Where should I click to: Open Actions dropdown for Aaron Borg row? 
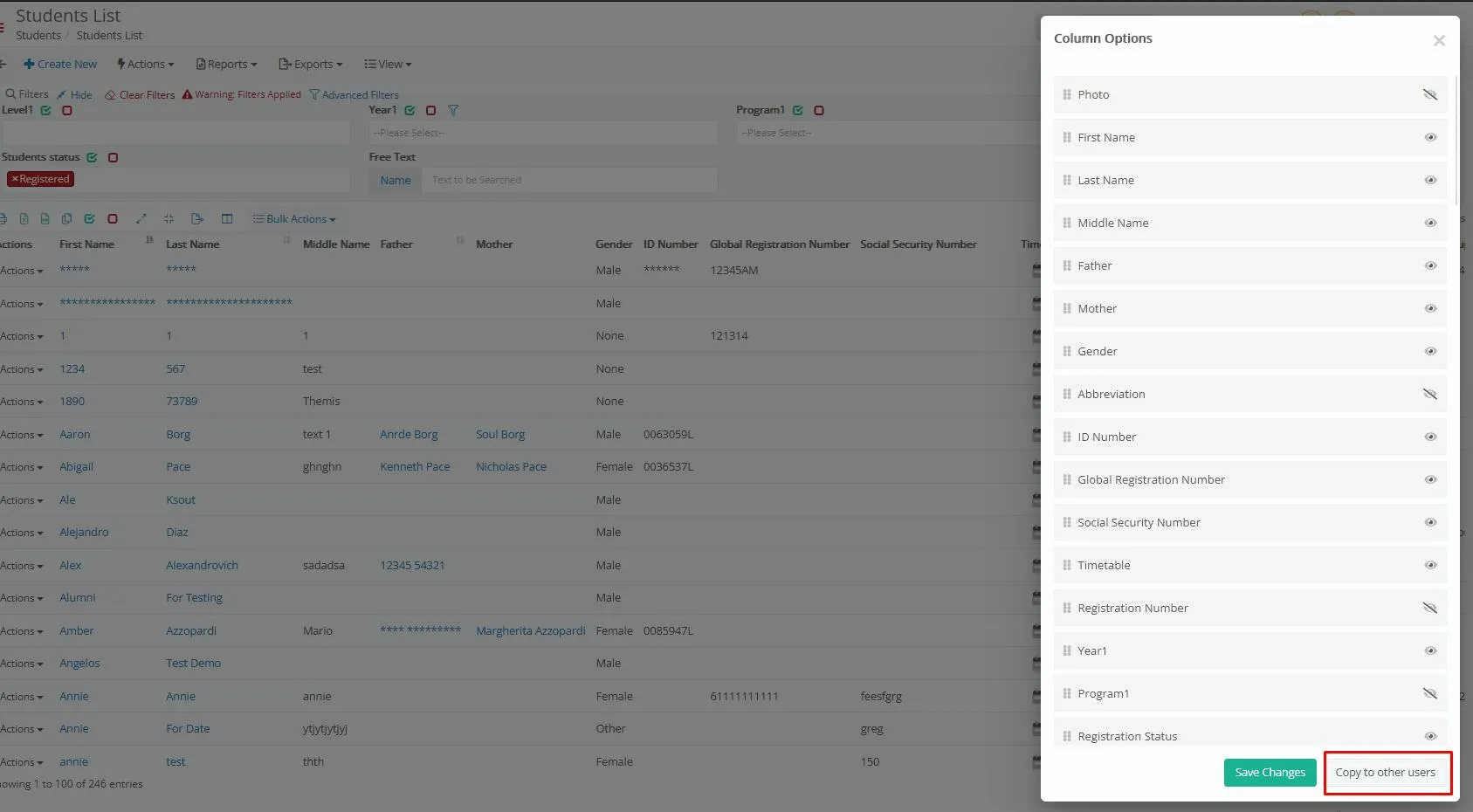tap(22, 435)
